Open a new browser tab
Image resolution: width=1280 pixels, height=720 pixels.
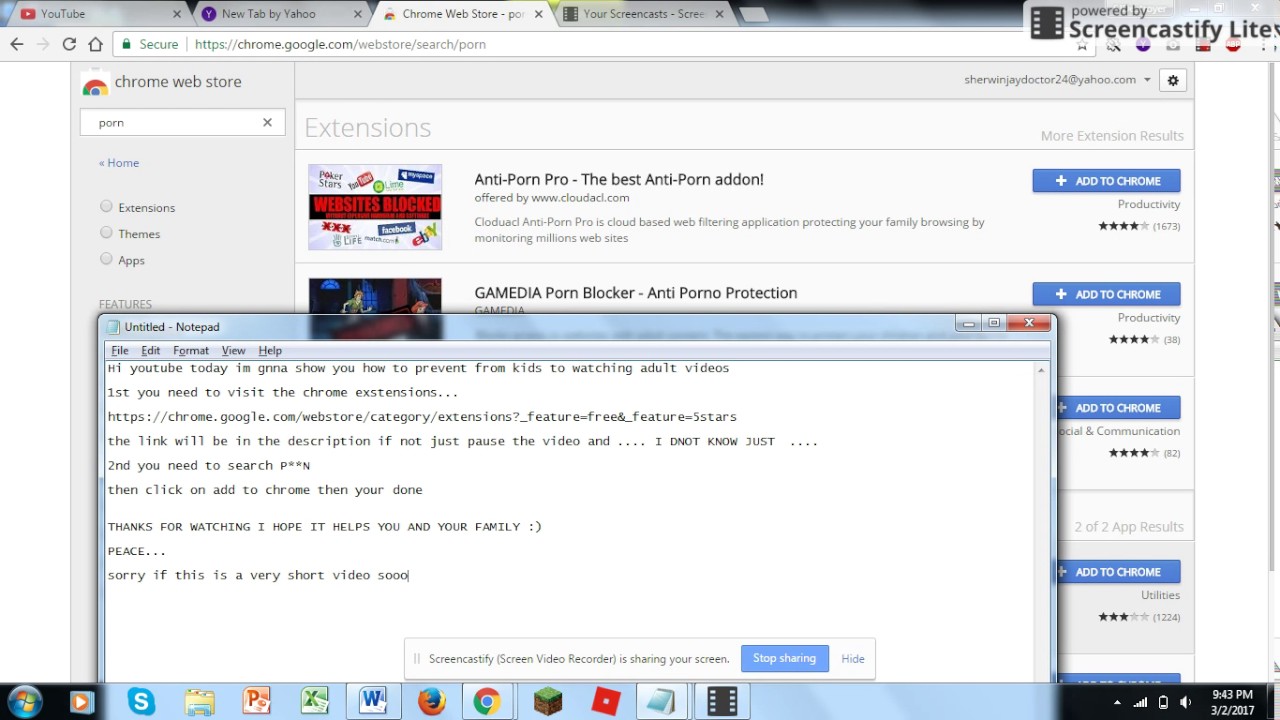coord(753,15)
